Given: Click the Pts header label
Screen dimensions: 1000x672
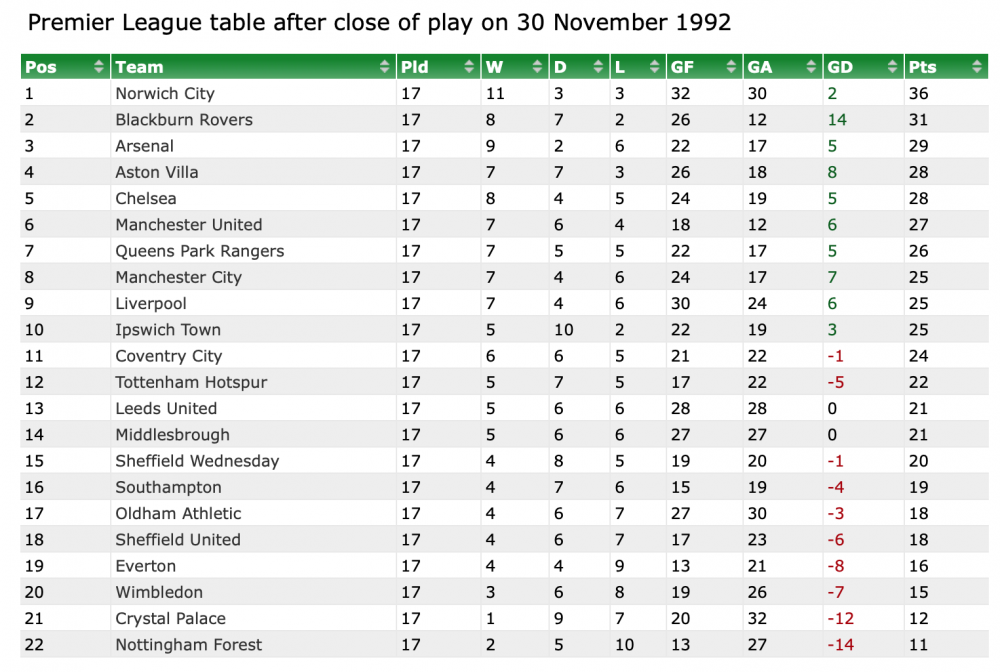Looking at the screenshot, I should [923, 67].
